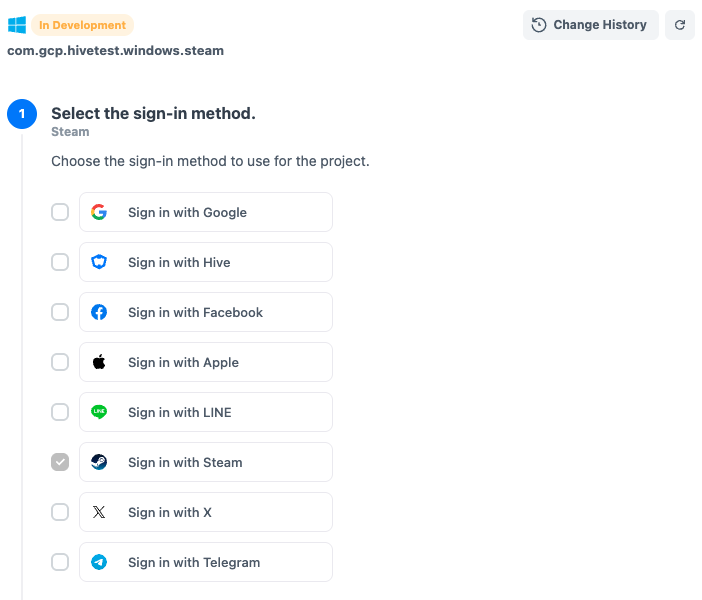Screen dimensions: 702x600
Task: Click the step 1 number marker
Action: 22,115
